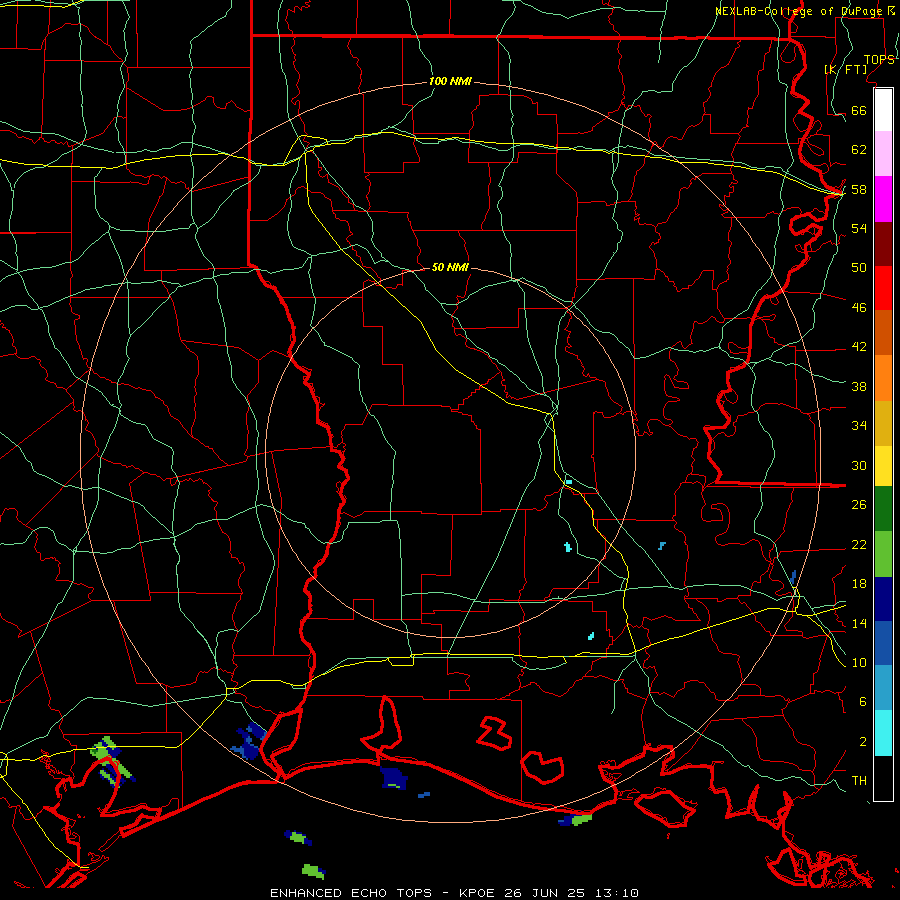This screenshot has height=900, width=900.
Task: Click the "KPOE" radar site identifier
Action: click(479, 893)
